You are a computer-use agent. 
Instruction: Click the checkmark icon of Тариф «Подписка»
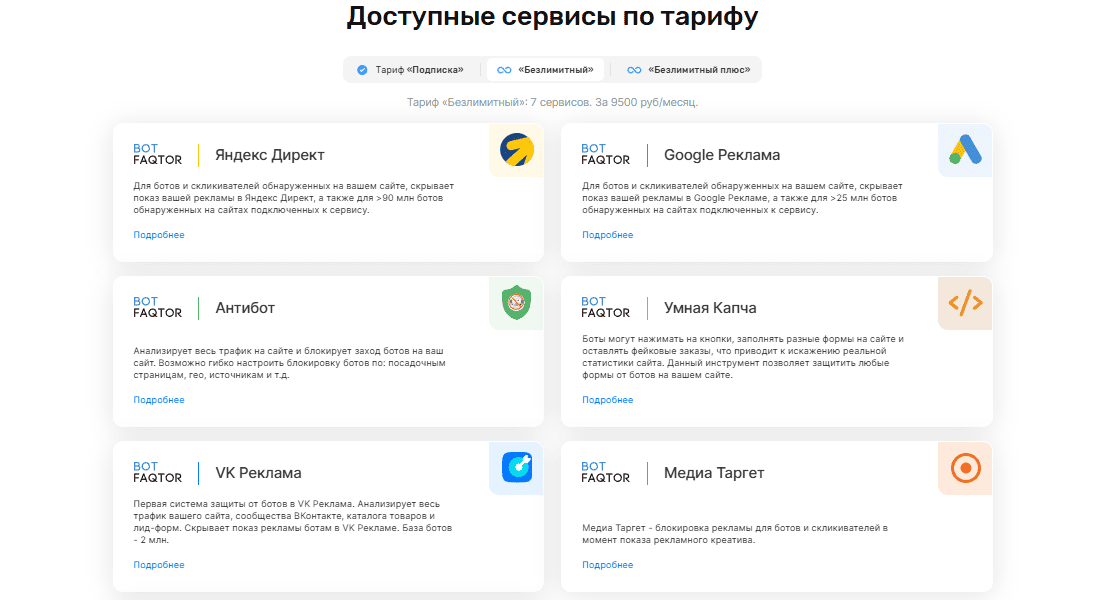pos(362,70)
